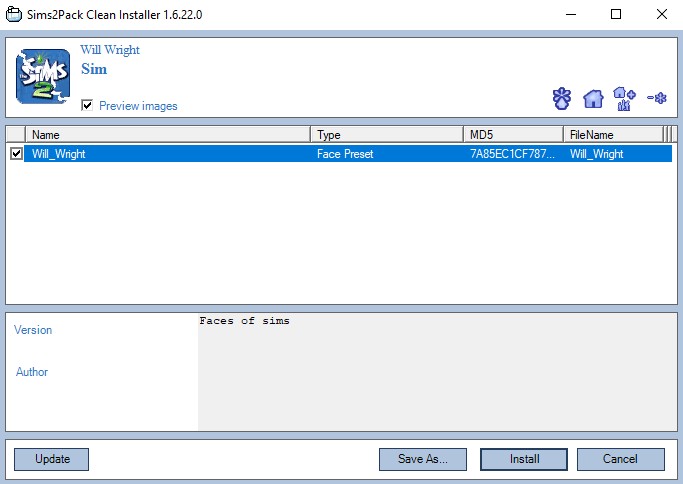Click the Will Wright title text

tap(110, 50)
